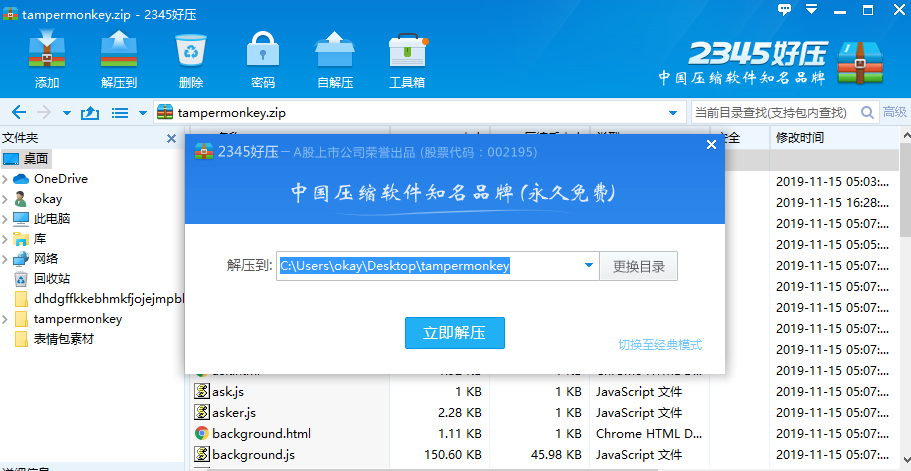Close the 文件夹 folder panel
This screenshot has width=911, height=471.
tap(171, 138)
